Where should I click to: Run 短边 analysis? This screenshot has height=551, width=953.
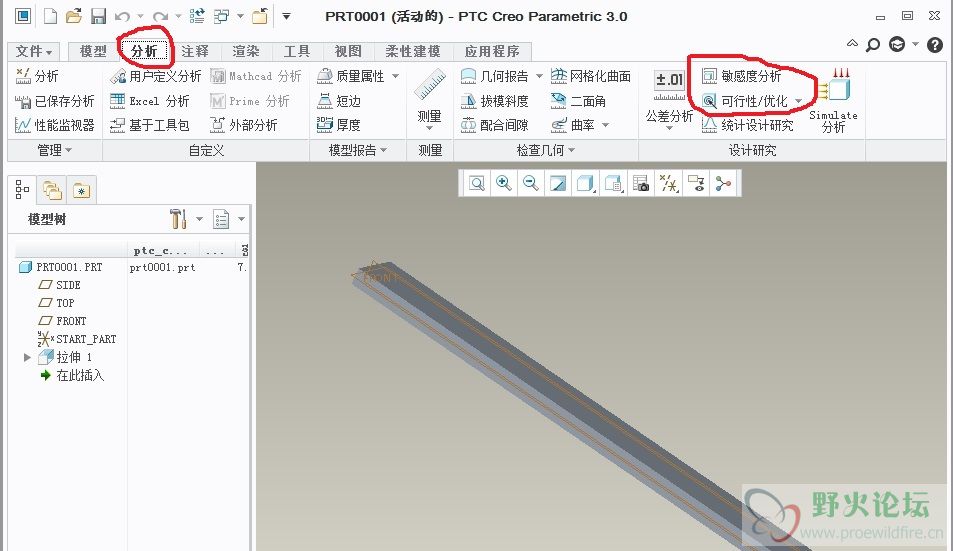[339, 101]
